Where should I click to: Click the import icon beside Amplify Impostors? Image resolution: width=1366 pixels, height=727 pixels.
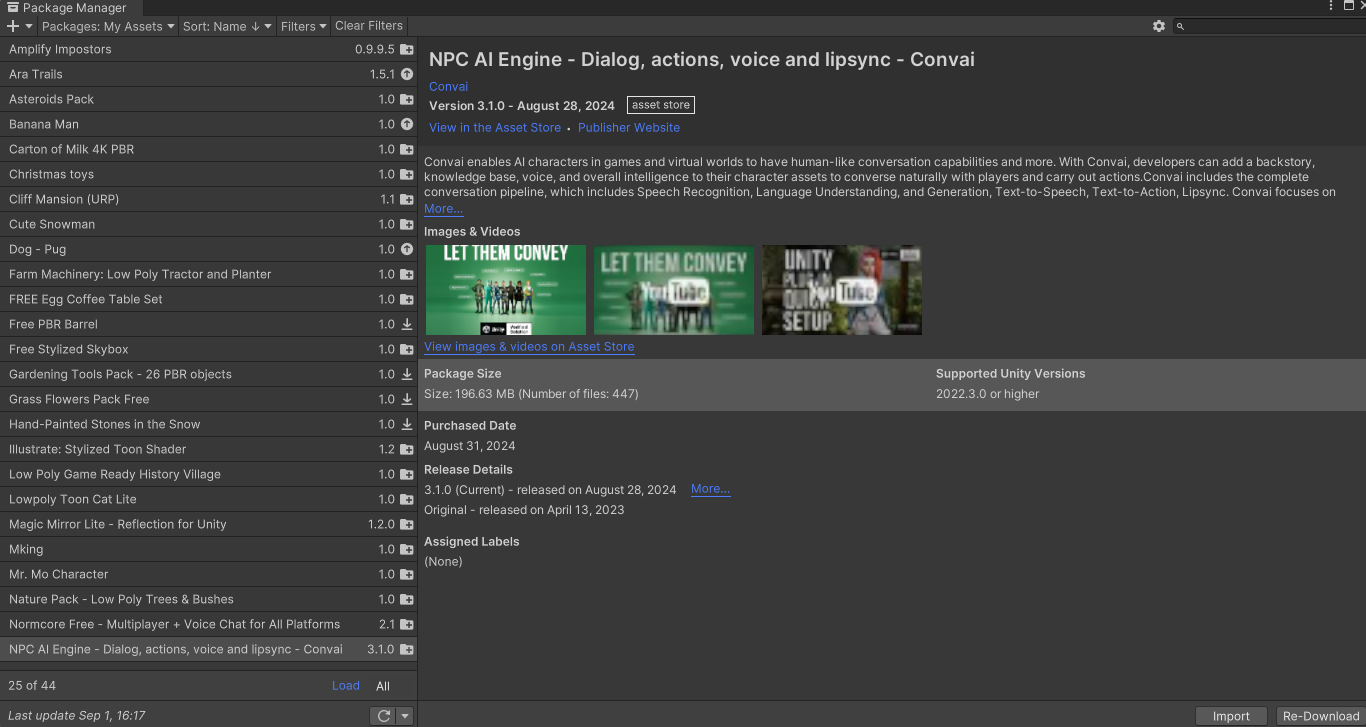(x=407, y=49)
